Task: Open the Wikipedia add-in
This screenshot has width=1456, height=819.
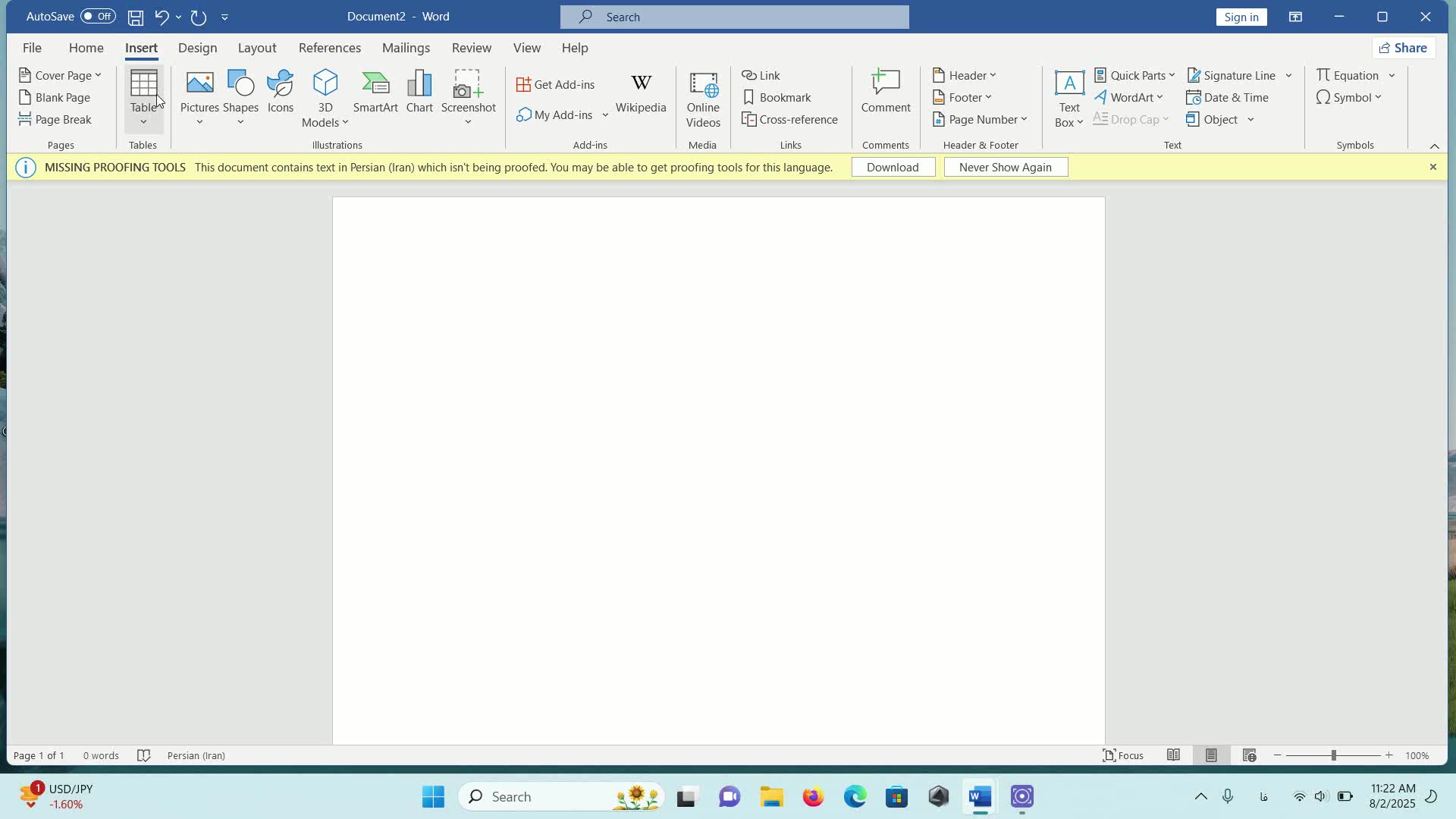Action: (641, 93)
